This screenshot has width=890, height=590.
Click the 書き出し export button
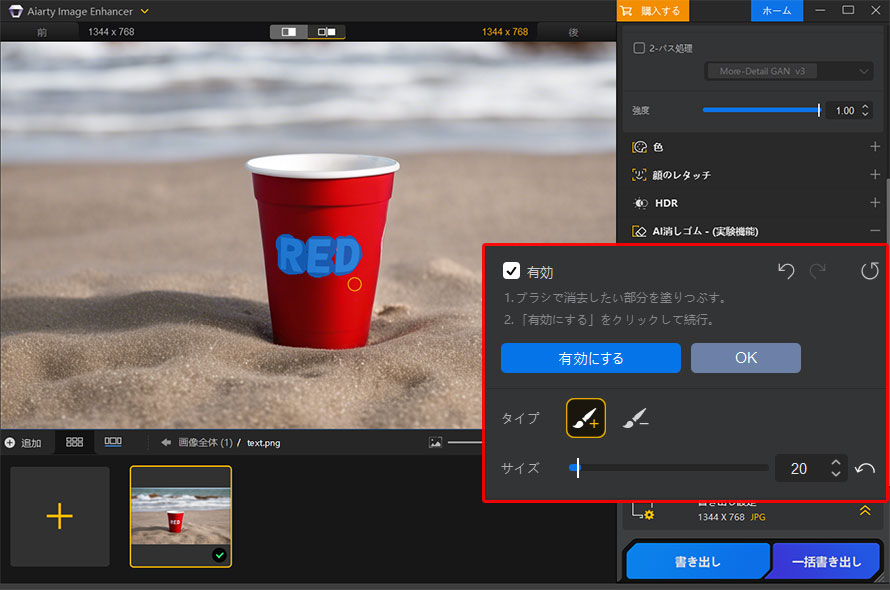point(697,561)
